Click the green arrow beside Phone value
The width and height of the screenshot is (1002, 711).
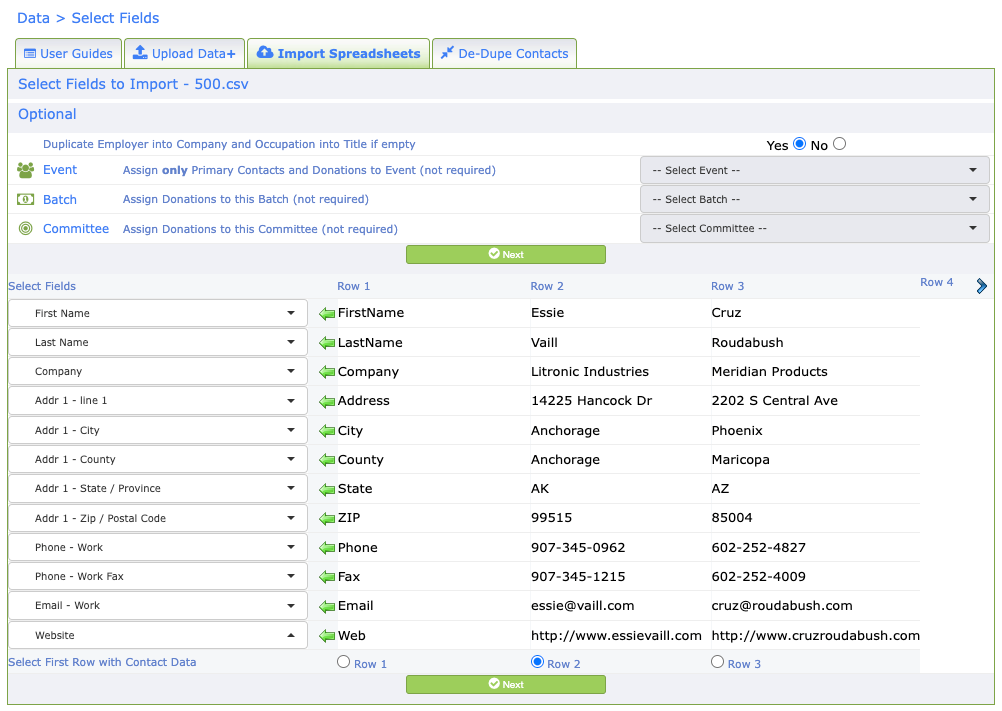pos(327,548)
